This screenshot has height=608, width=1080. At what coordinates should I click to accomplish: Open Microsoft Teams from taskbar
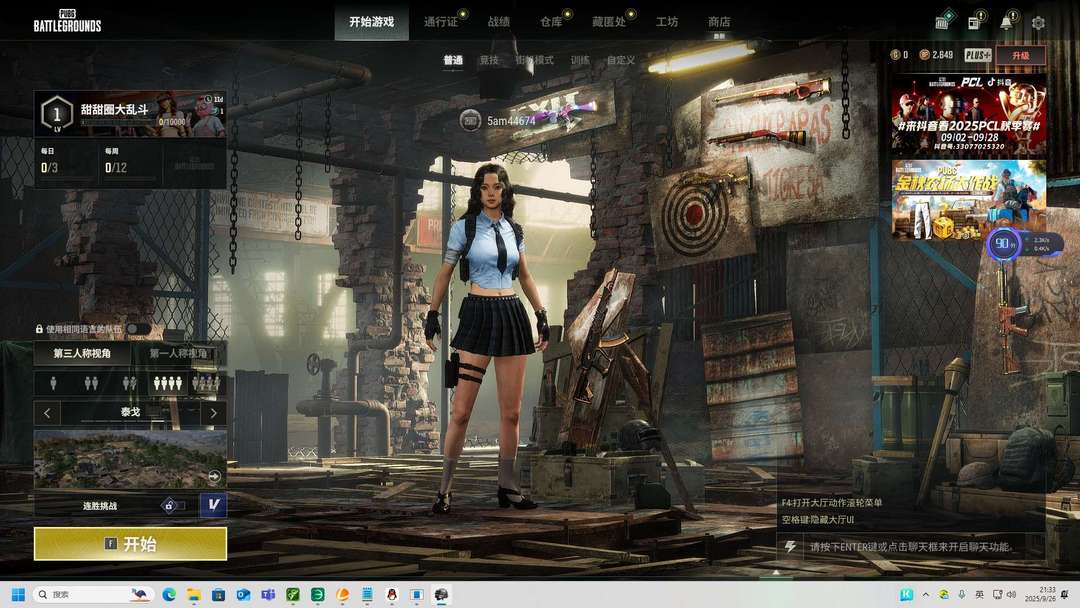pos(268,594)
